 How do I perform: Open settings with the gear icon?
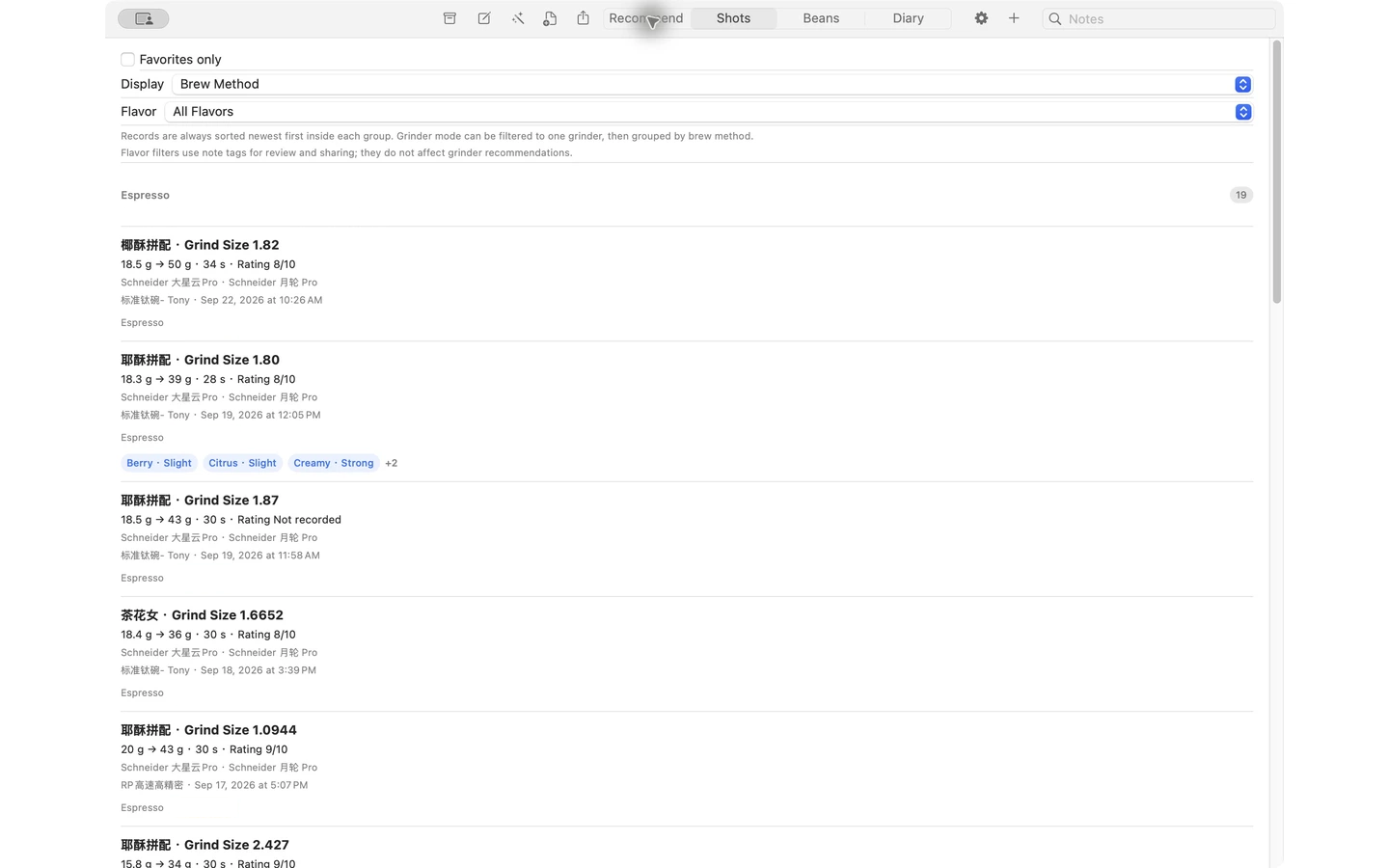click(x=981, y=18)
